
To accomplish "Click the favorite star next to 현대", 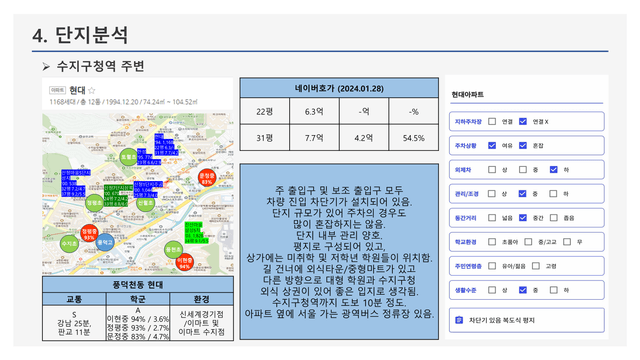I will [92, 90].
